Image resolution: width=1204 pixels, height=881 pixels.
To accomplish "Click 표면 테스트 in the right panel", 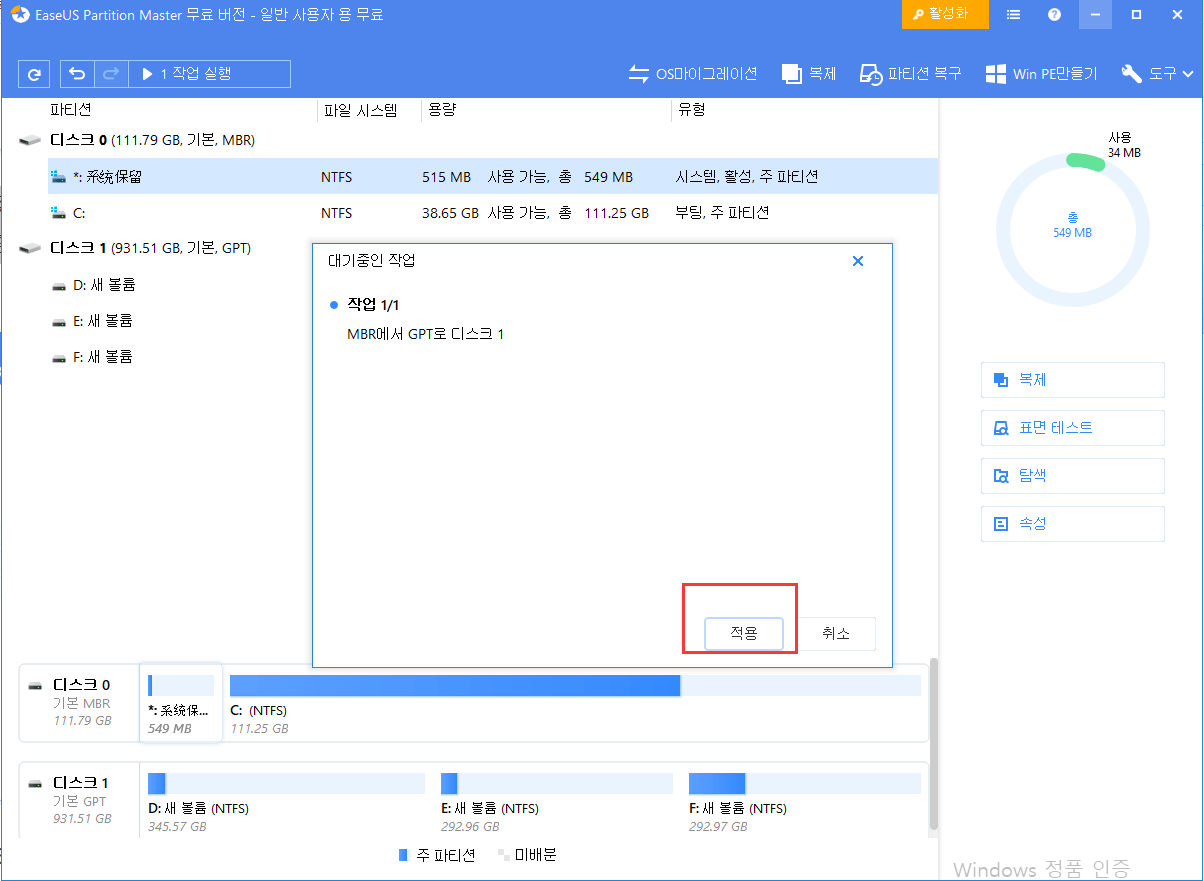I will (1072, 428).
